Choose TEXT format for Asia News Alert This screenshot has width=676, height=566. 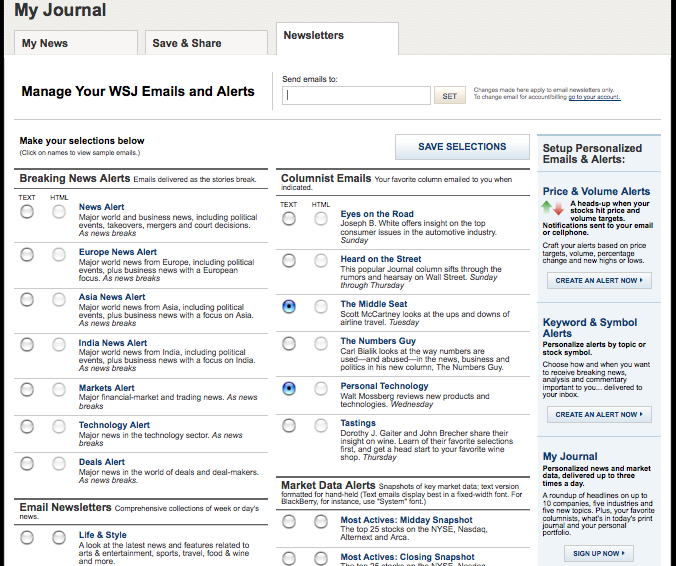tap(27, 299)
